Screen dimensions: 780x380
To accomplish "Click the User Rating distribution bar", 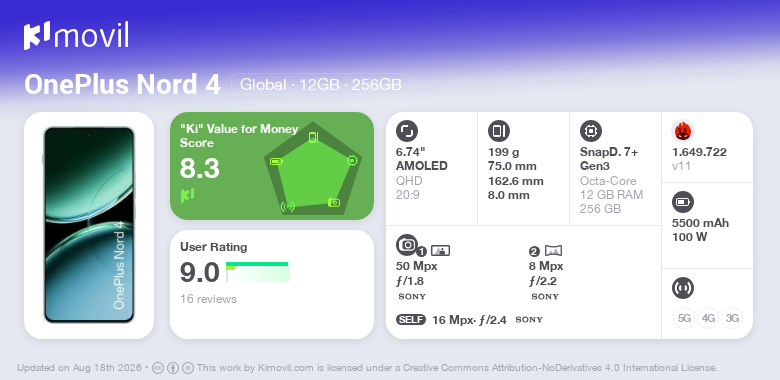I will pyautogui.click(x=257, y=272).
